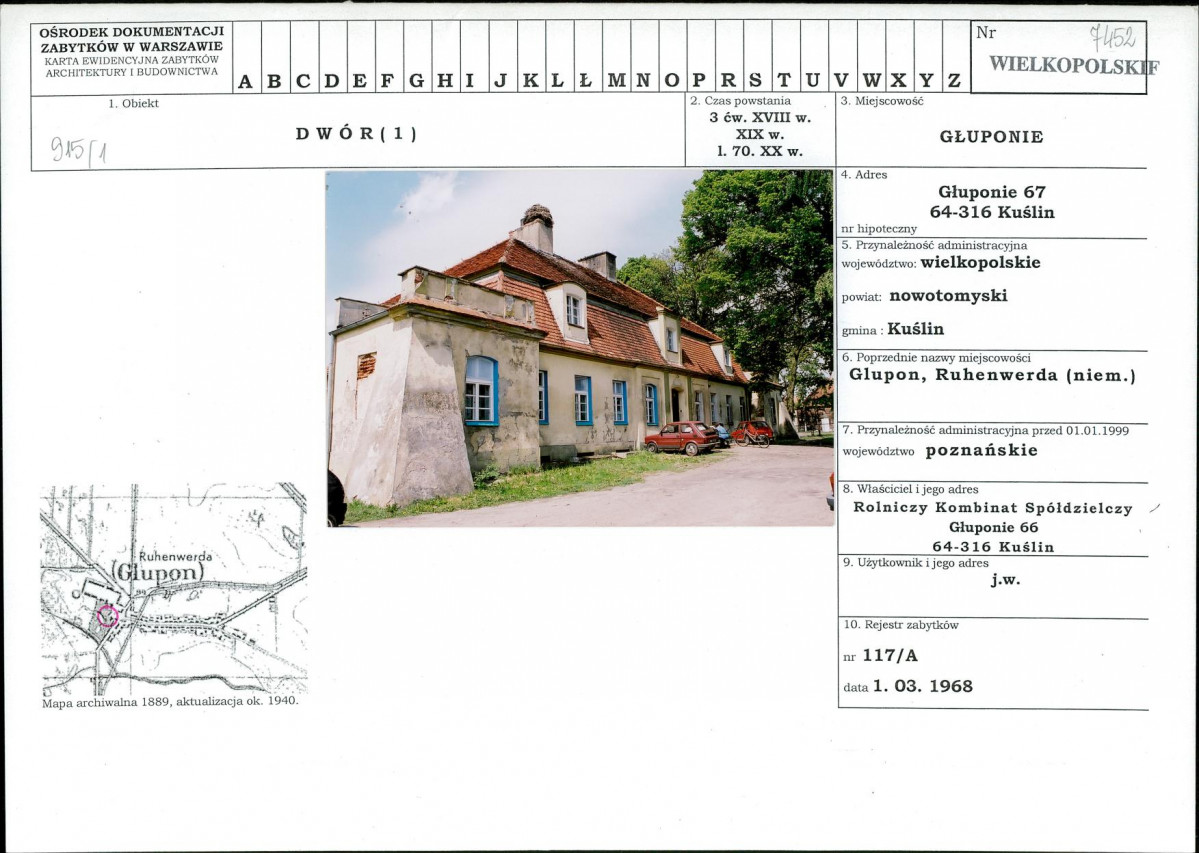Select letter H in the alphabet index
The width and height of the screenshot is (1199, 853).
(445, 81)
